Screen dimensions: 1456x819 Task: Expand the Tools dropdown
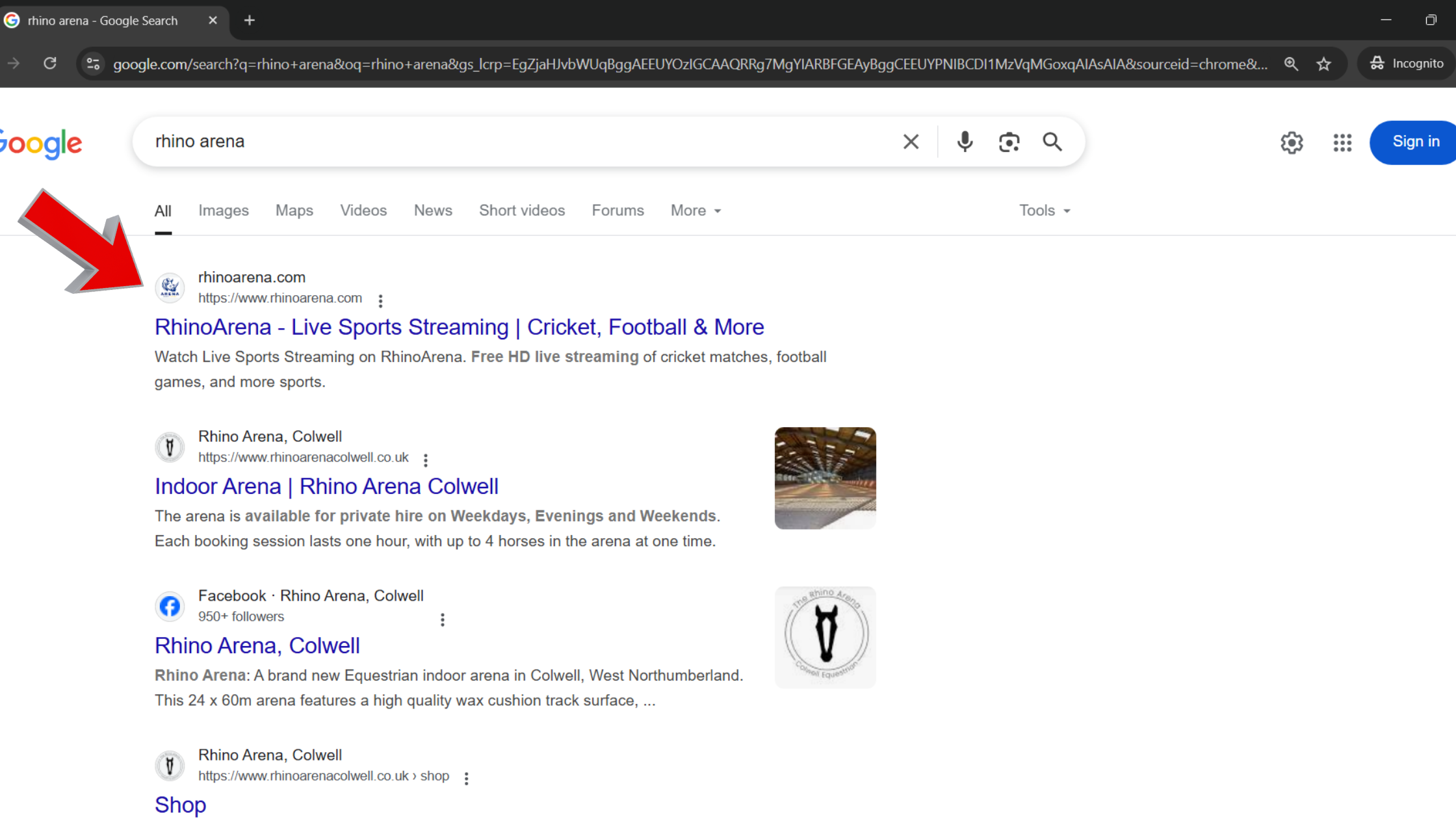pyautogui.click(x=1045, y=211)
